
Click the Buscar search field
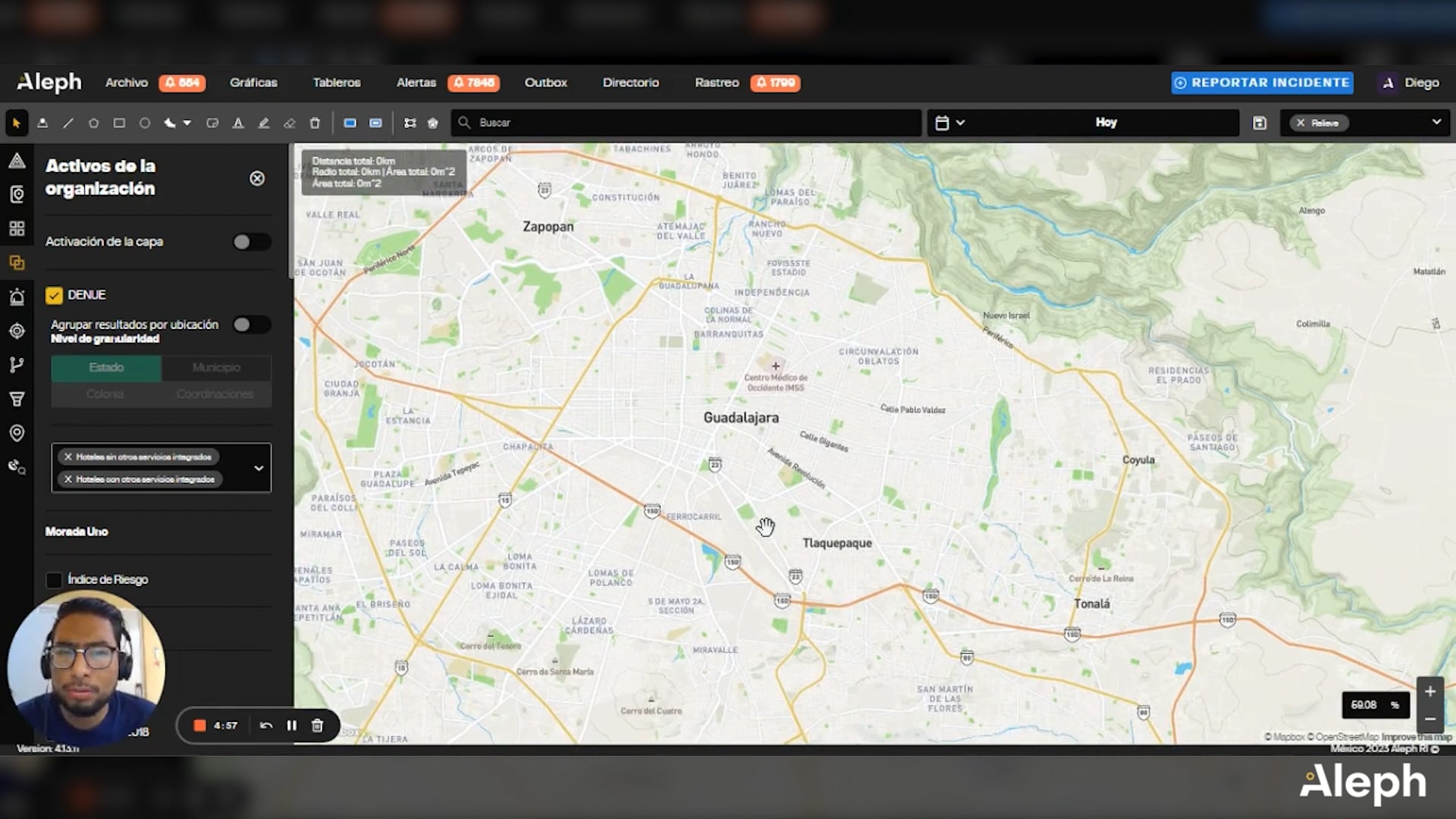click(x=686, y=123)
